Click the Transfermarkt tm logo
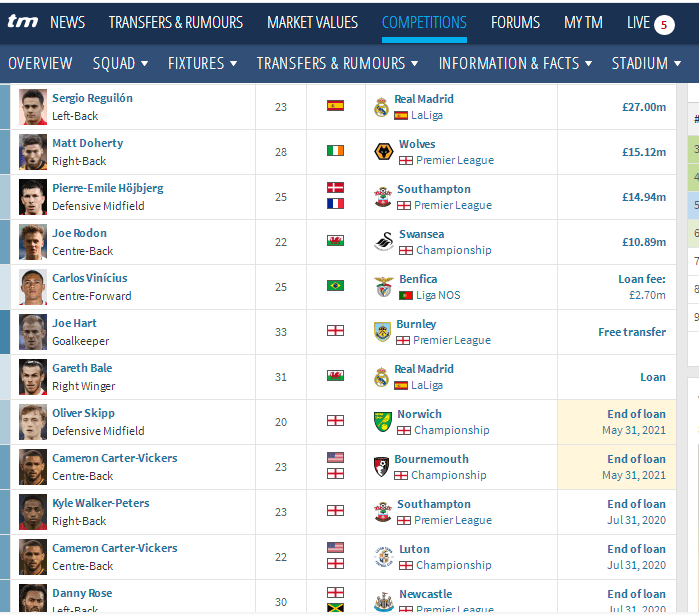The image size is (699, 615). [23, 21]
